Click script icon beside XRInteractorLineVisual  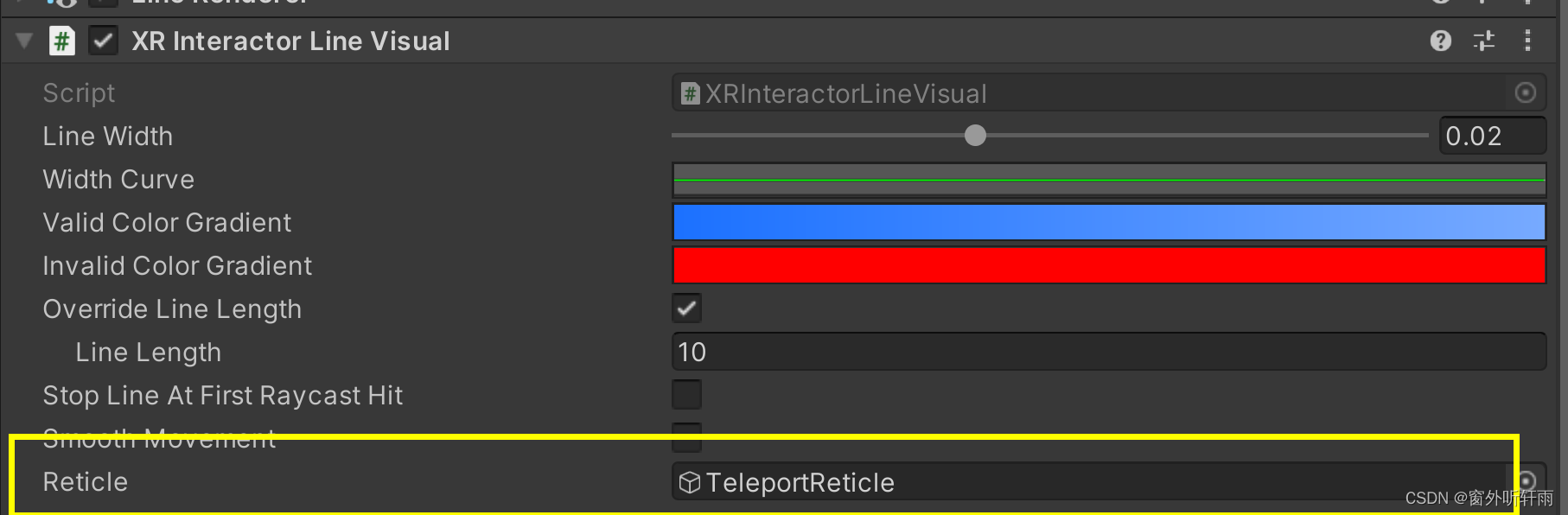pyautogui.click(x=690, y=93)
